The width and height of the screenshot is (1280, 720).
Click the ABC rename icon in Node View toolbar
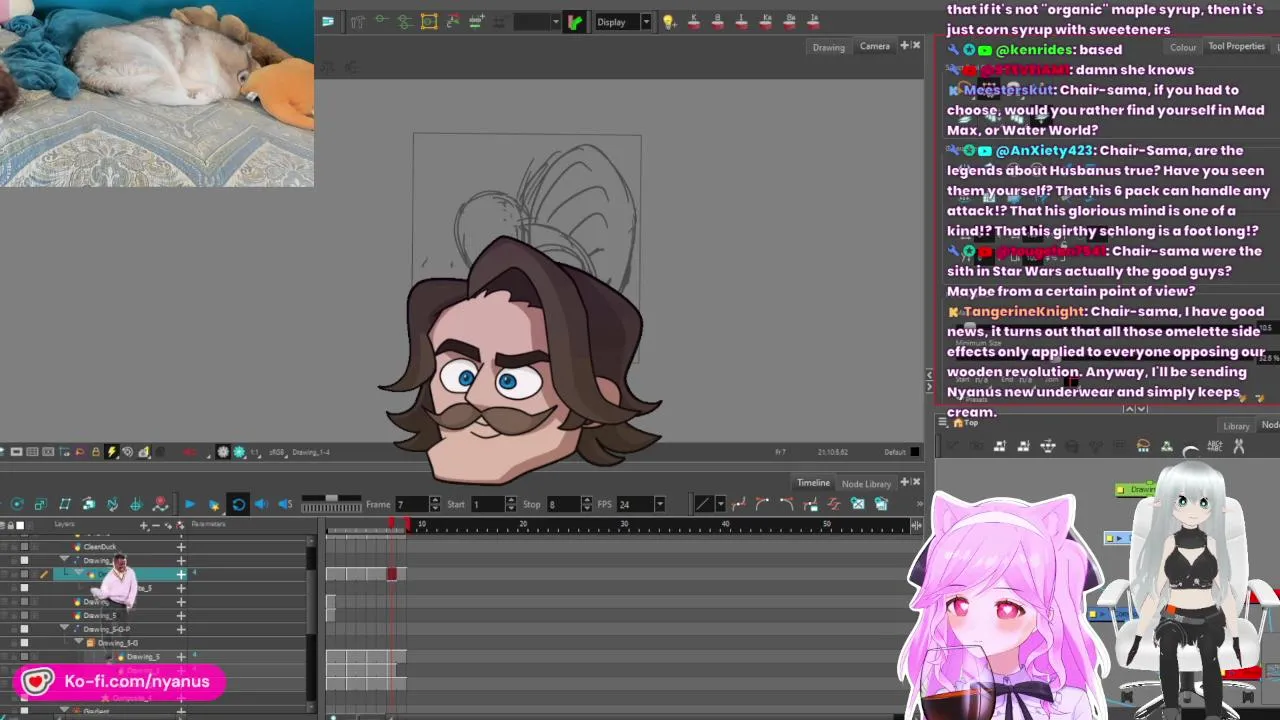tap(1215, 446)
